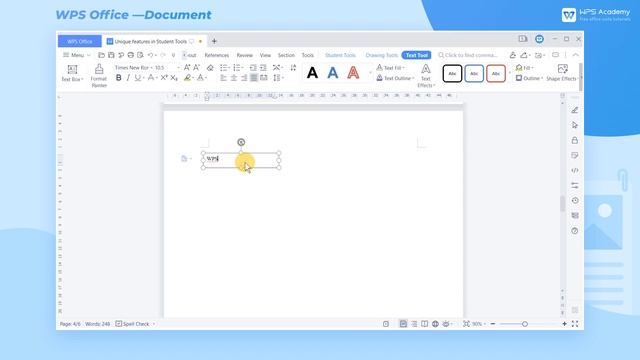The height and width of the screenshot is (360, 640).
Task: Open the Text Fill dropdown
Action: coord(390,68)
